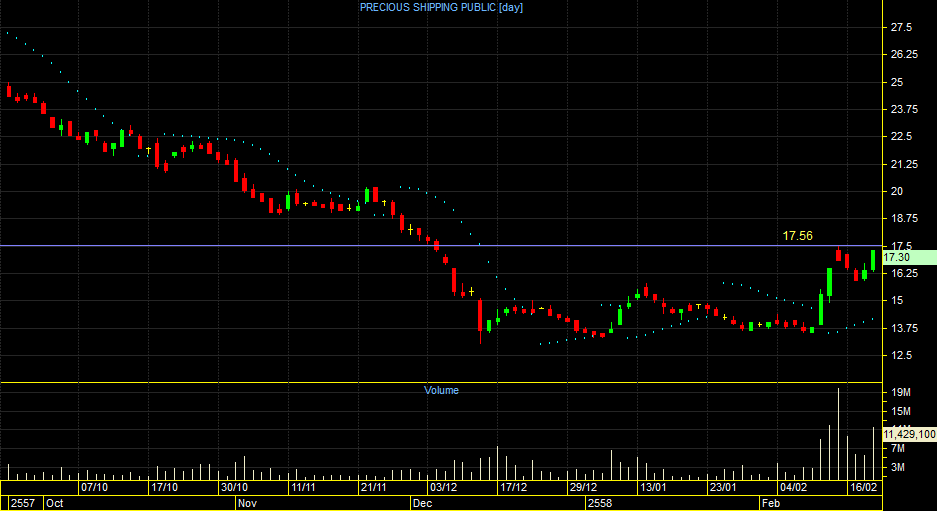
Task: Select the Dec month label
Action: (x=422, y=503)
